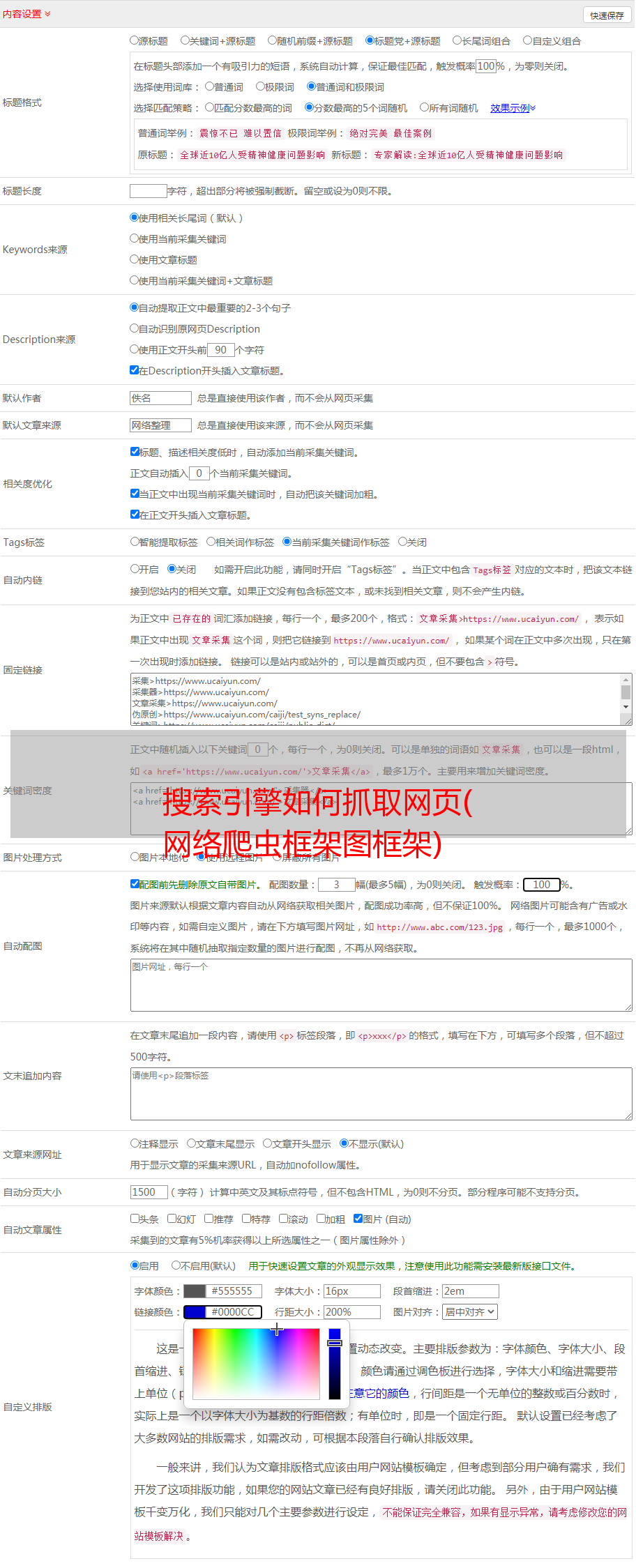Click the 文末追加内容 textarea
Viewport: 636px width, 1568px height.
[x=381, y=1094]
